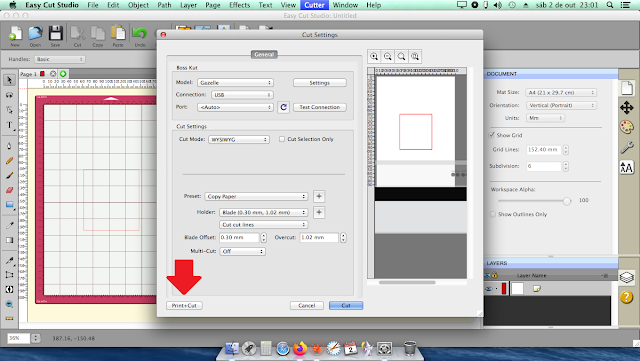This screenshot has height=361, width=640.
Task: Open the Help menu
Action: (373, 5)
